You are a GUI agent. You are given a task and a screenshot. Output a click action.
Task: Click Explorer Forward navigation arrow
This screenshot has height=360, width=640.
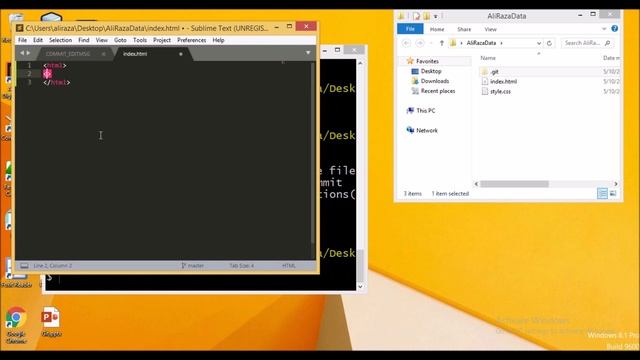(420, 43)
